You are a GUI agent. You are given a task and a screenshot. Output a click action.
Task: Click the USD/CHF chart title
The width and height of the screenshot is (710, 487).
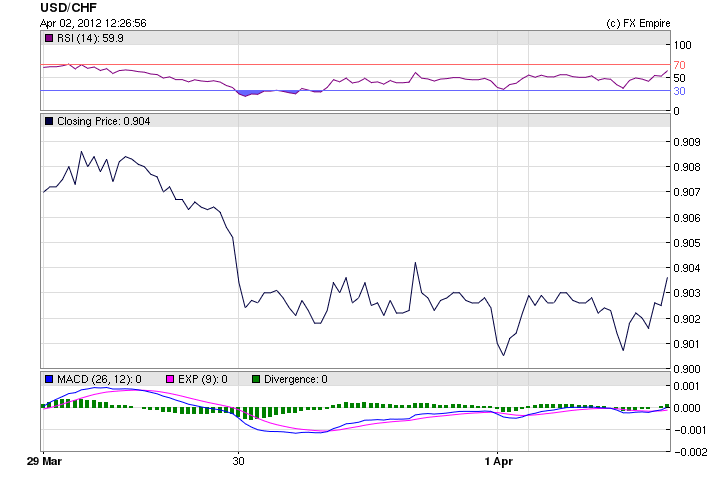[68, 8]
